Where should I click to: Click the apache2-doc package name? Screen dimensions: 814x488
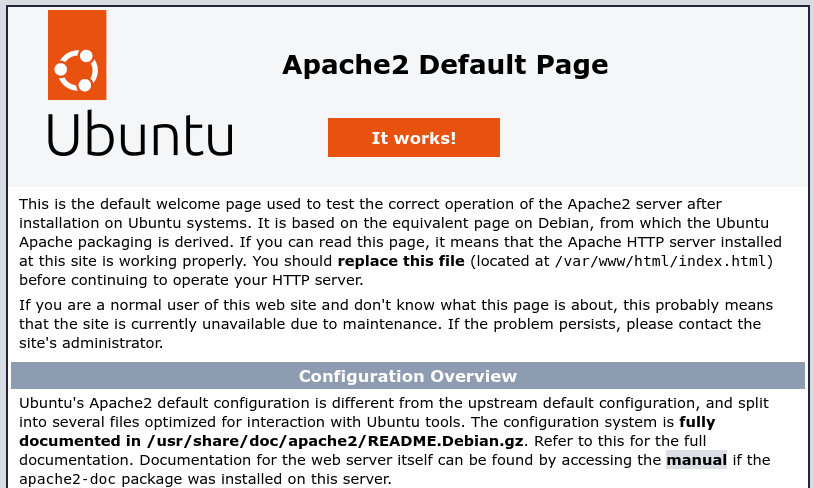point(67,479)
